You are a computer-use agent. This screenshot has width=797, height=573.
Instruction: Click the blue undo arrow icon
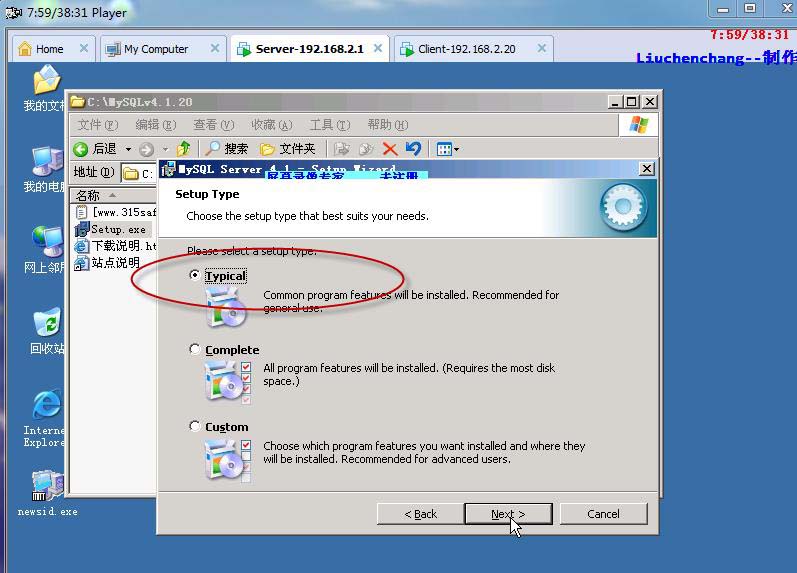coord(413,148)
